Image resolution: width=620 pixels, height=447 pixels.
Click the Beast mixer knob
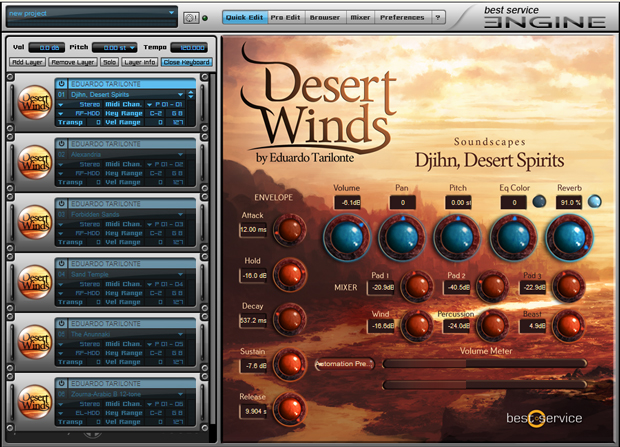coord(569,326)
